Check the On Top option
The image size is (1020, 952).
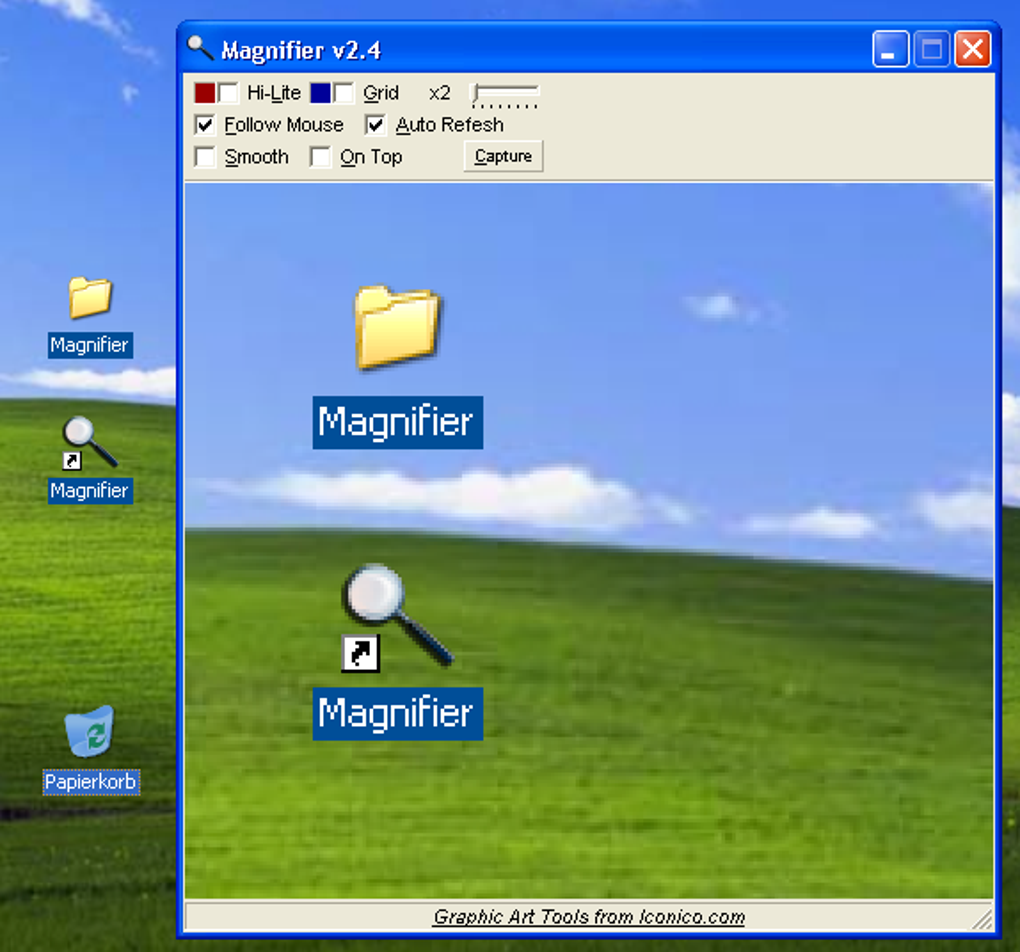point(320,156)
